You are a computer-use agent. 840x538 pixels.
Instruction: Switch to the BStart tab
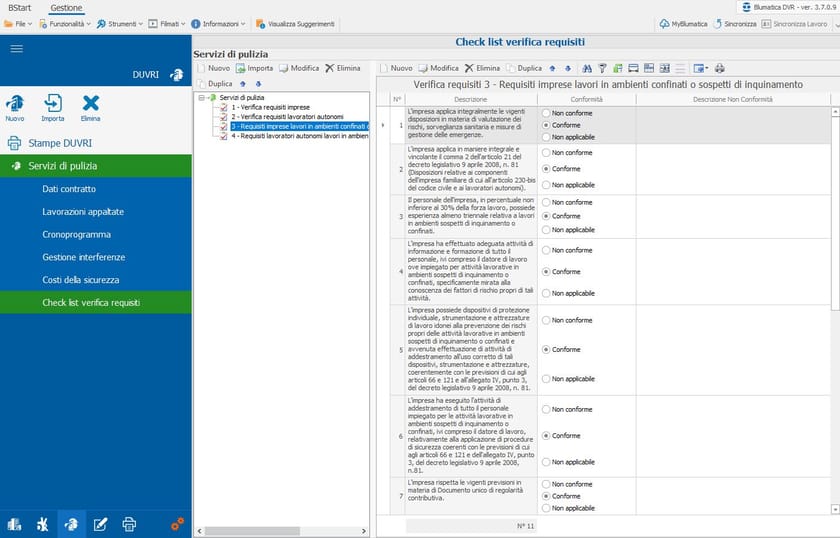20,7
